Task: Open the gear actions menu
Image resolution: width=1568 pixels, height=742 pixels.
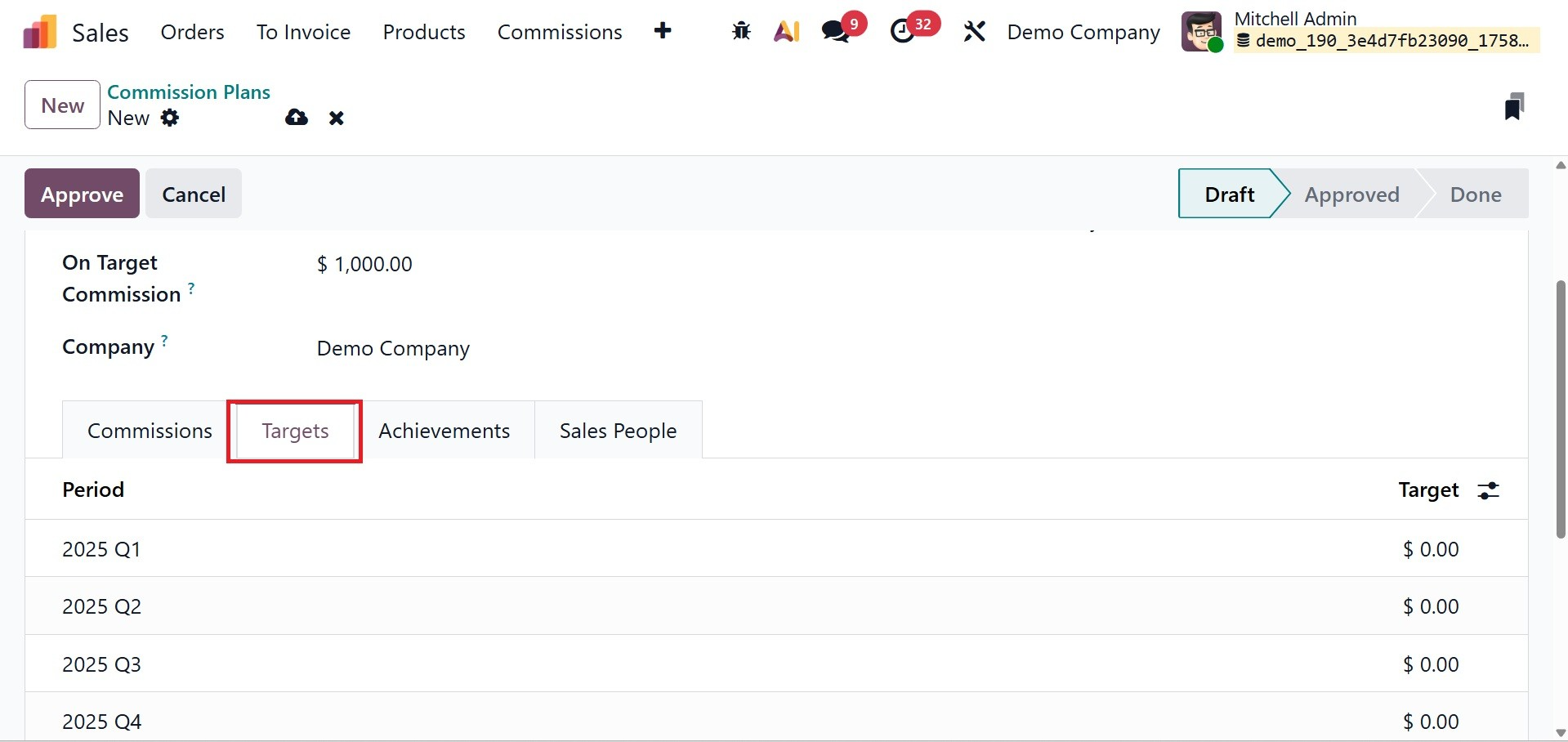Action: coord(170,118)
